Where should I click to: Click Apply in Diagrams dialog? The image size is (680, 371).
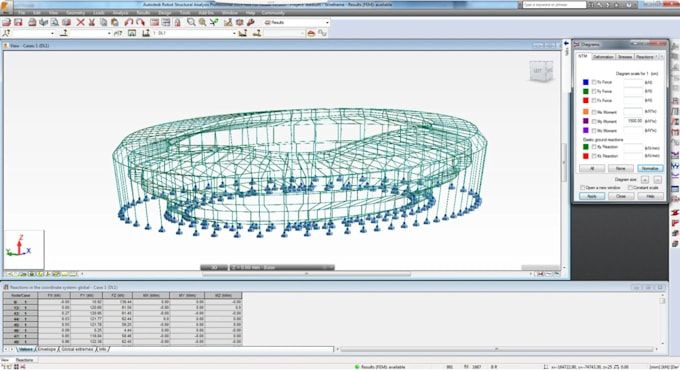(x=592, y=196)
